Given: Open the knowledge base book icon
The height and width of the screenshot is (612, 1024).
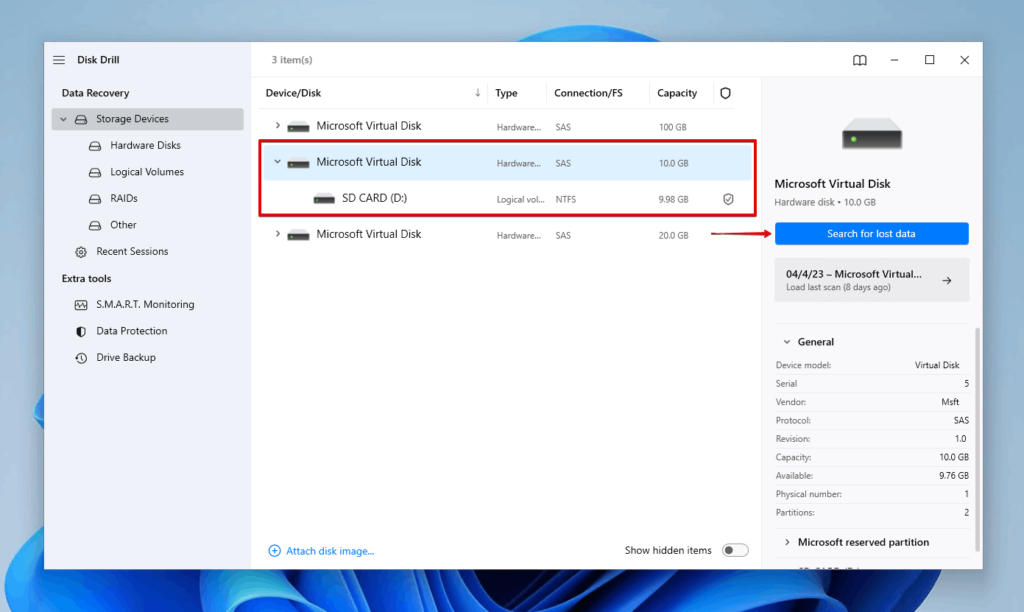Looking at the screenshot, I should (859, 59).
